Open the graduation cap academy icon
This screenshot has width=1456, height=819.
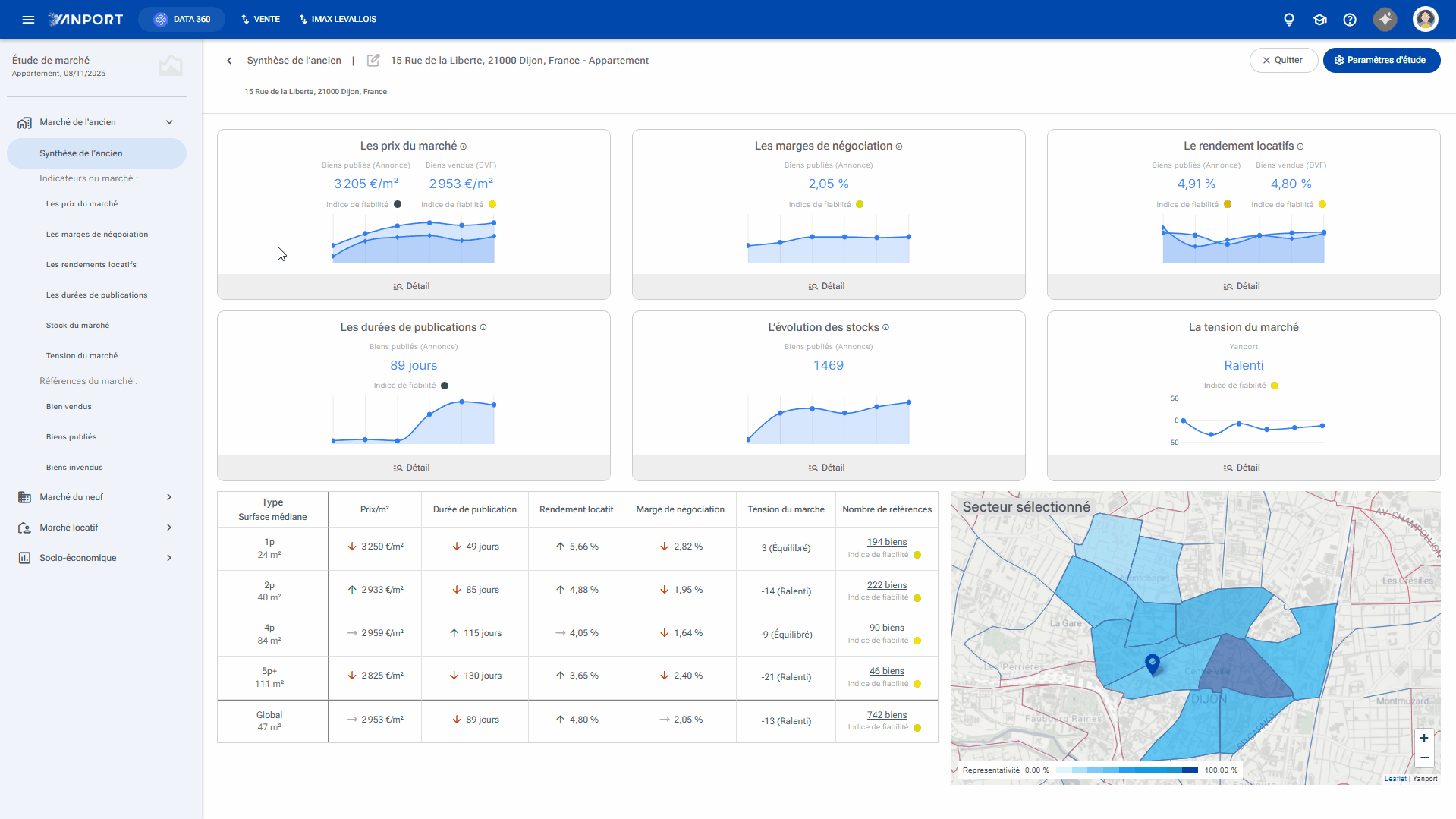point(1319,20)
